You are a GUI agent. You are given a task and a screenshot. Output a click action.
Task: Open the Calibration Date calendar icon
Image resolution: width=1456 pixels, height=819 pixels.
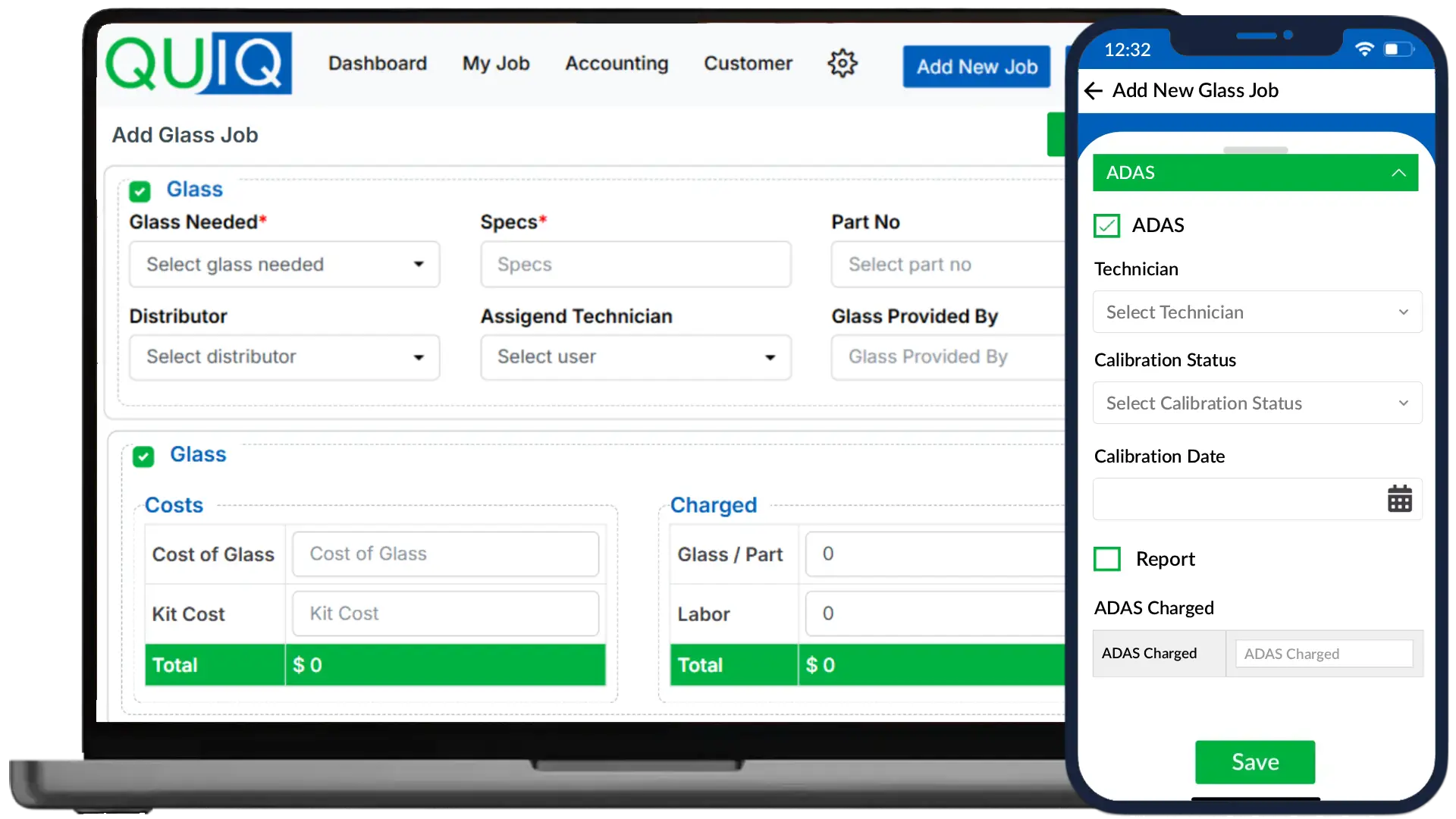click(1399, 499)
